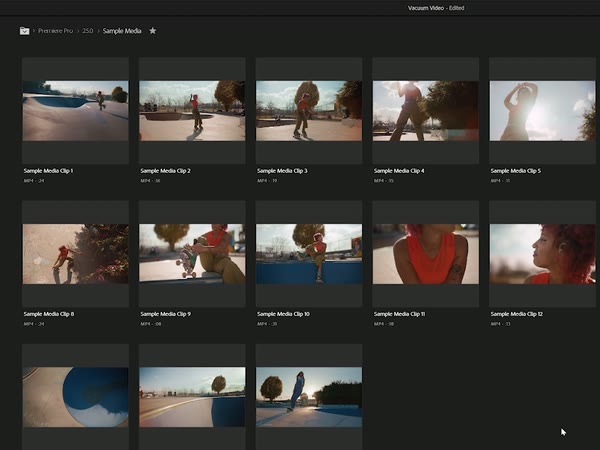Select Sample Media Clip 9 thumbnail

pyautogui.click(x=192, y=254)
